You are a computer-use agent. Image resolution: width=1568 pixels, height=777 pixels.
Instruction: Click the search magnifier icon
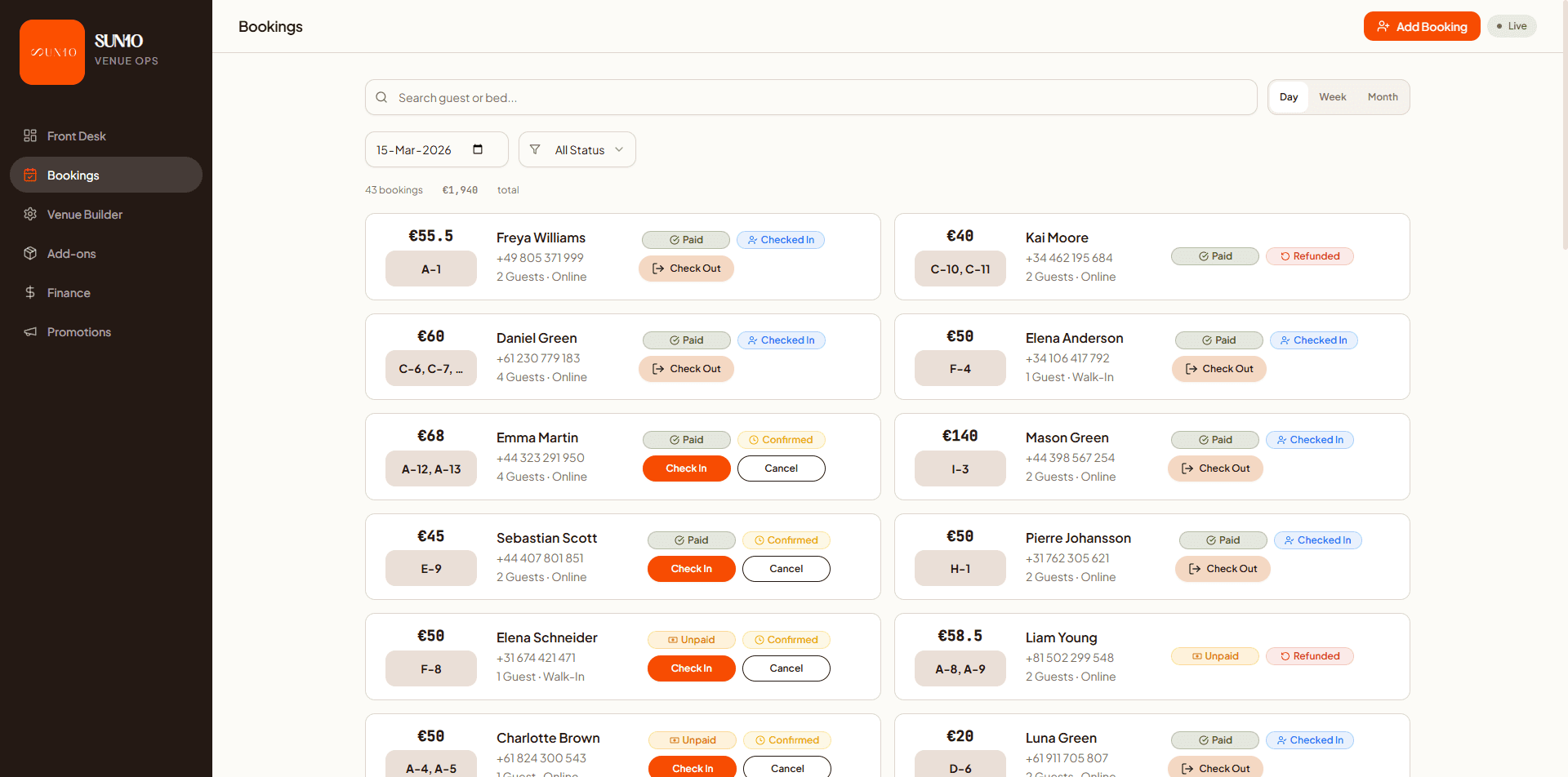[381, 98]
